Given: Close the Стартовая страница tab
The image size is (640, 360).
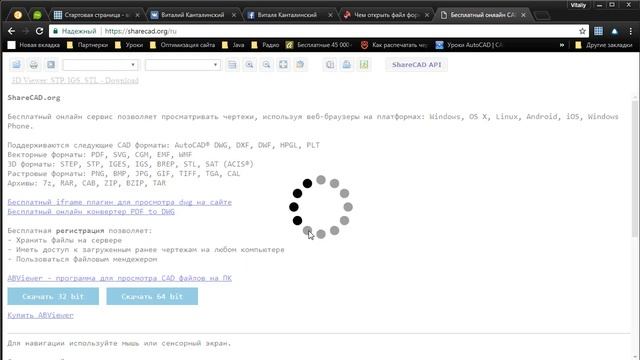Looking at the screenshot, I should coord(137,15).
